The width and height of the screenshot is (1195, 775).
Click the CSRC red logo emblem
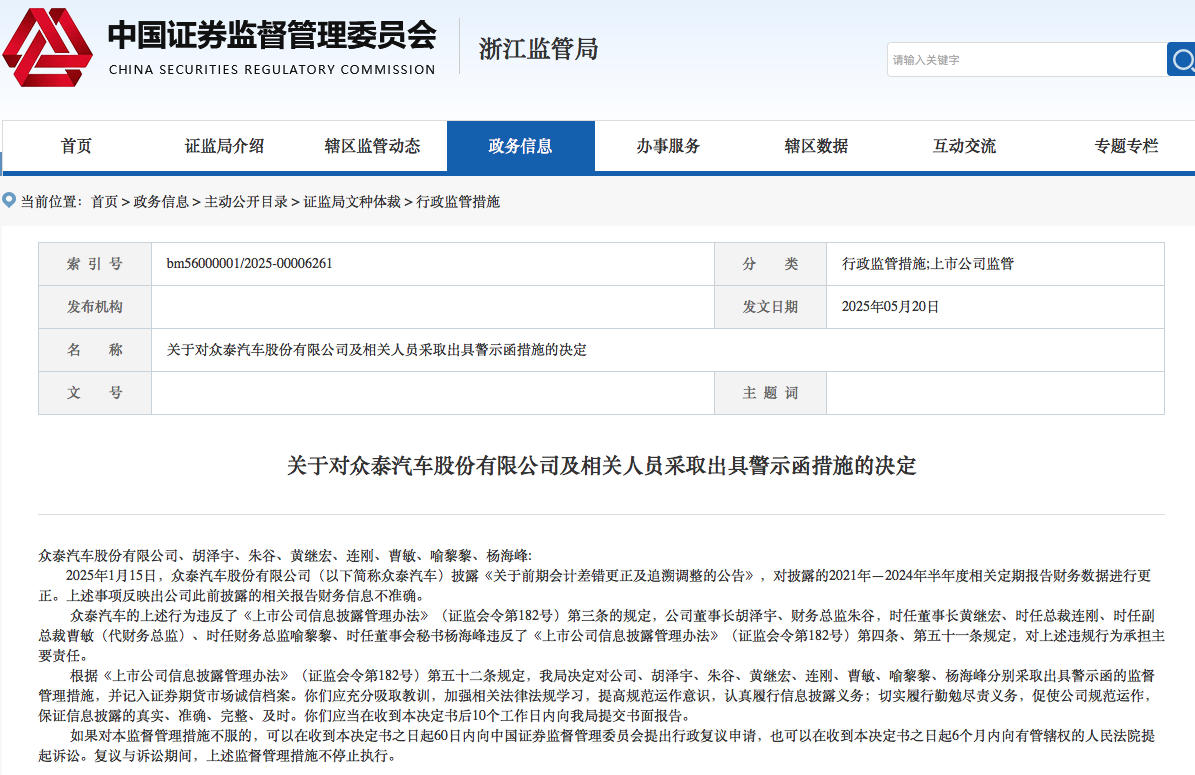47,47
